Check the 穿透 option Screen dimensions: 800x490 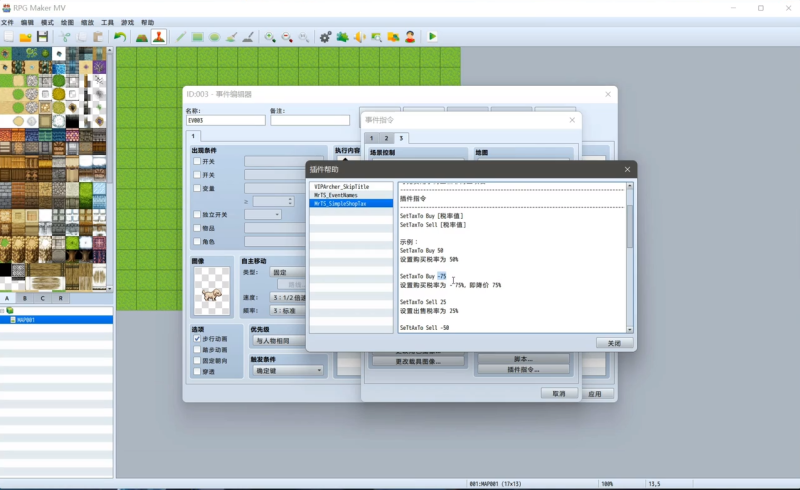point(197,372)
